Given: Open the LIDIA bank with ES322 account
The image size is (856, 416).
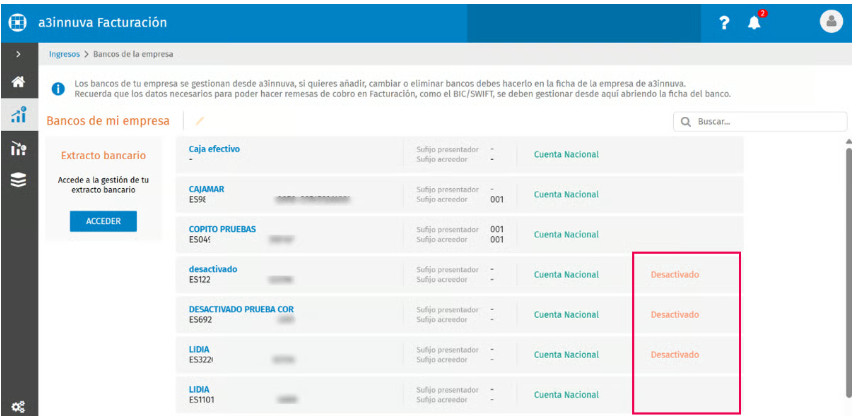Looking at the screenshot, I should click(x=199, y=349).
